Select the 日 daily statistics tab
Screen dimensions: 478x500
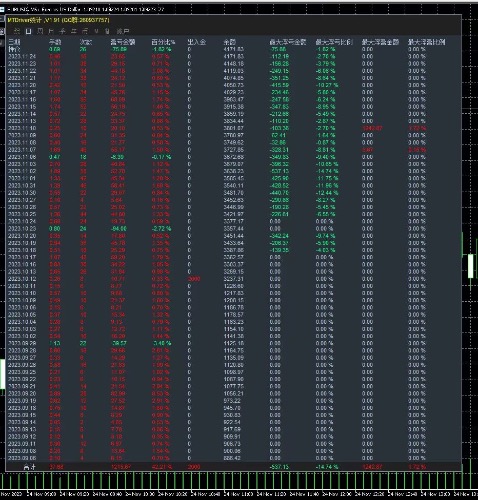29,31
